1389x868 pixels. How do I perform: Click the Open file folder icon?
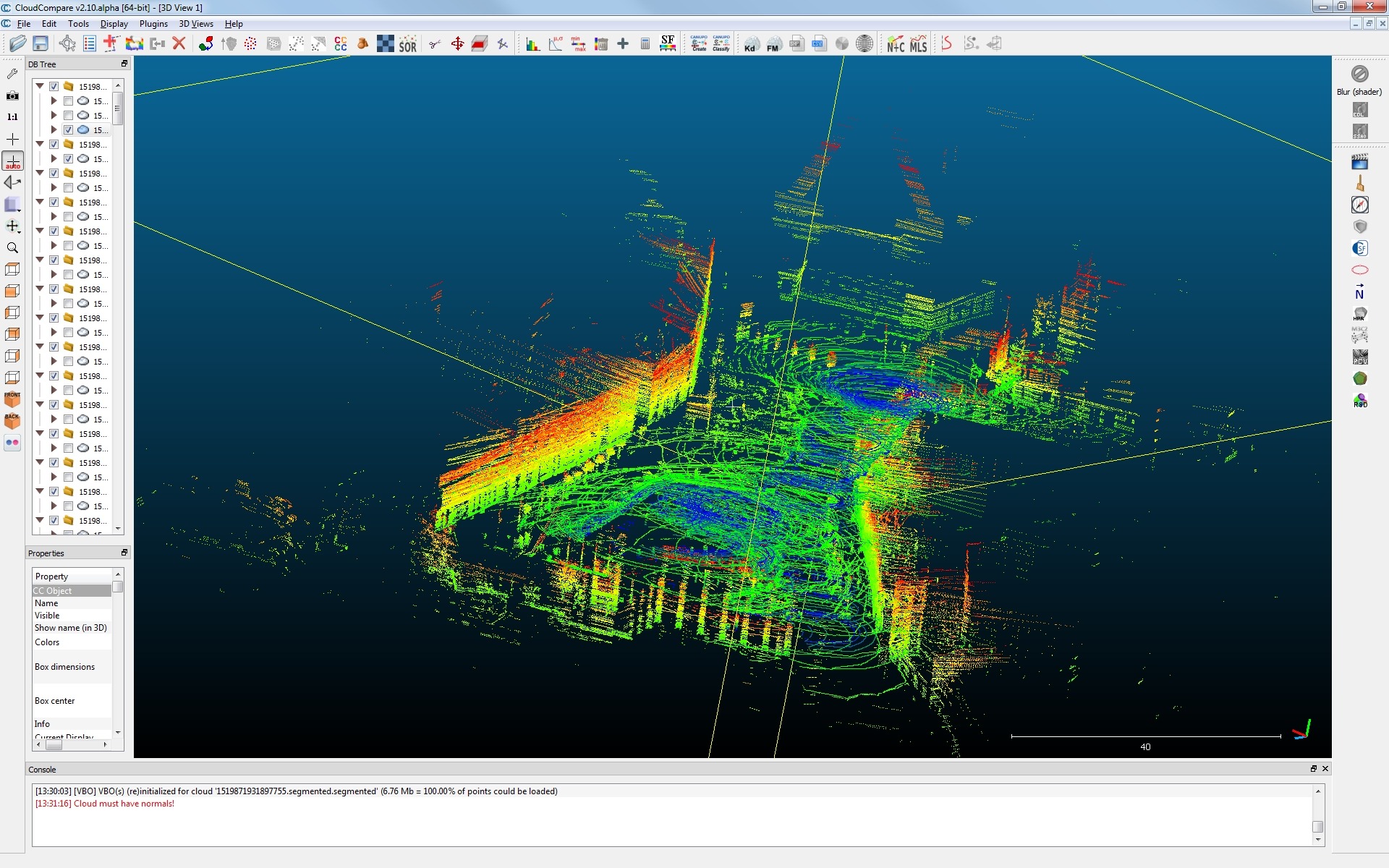pyautogui.click(x=17, y=43)
